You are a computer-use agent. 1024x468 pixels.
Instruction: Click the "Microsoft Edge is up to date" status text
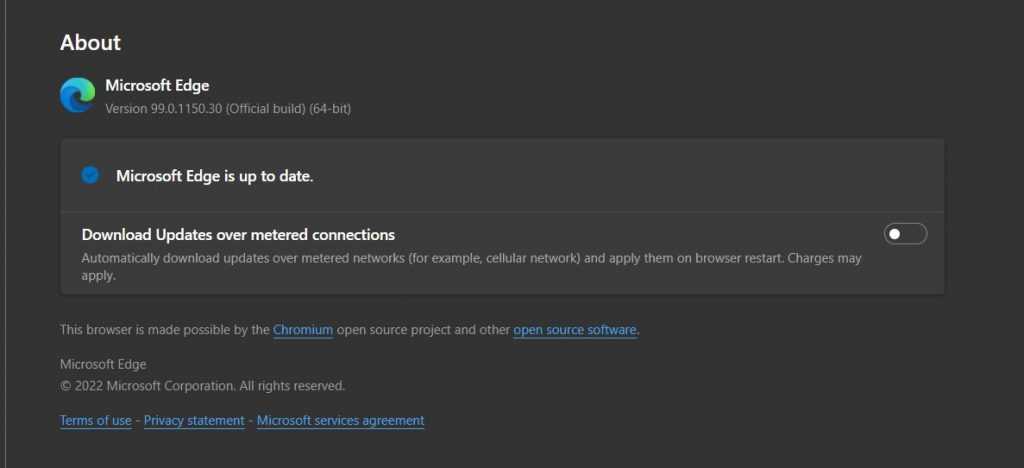pos(215,177)
